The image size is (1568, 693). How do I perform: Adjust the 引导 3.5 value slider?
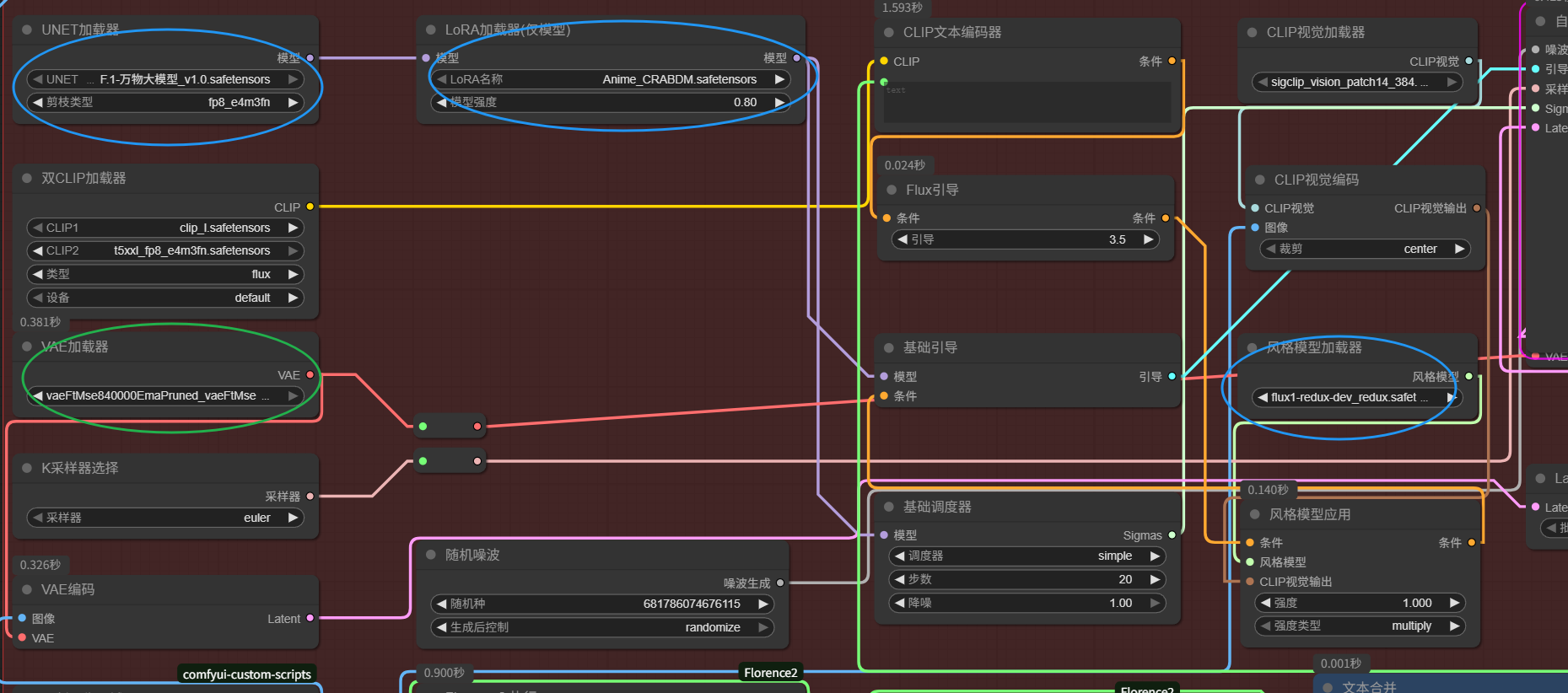pos(1025,239)
